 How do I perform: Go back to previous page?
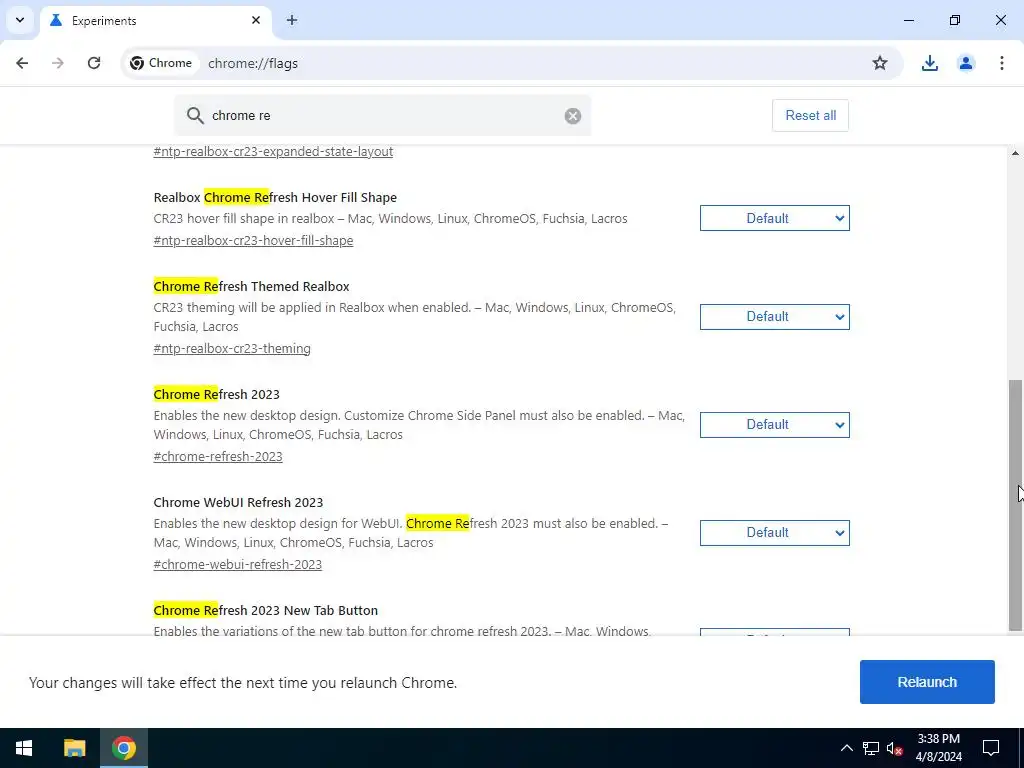click(22, 63)
